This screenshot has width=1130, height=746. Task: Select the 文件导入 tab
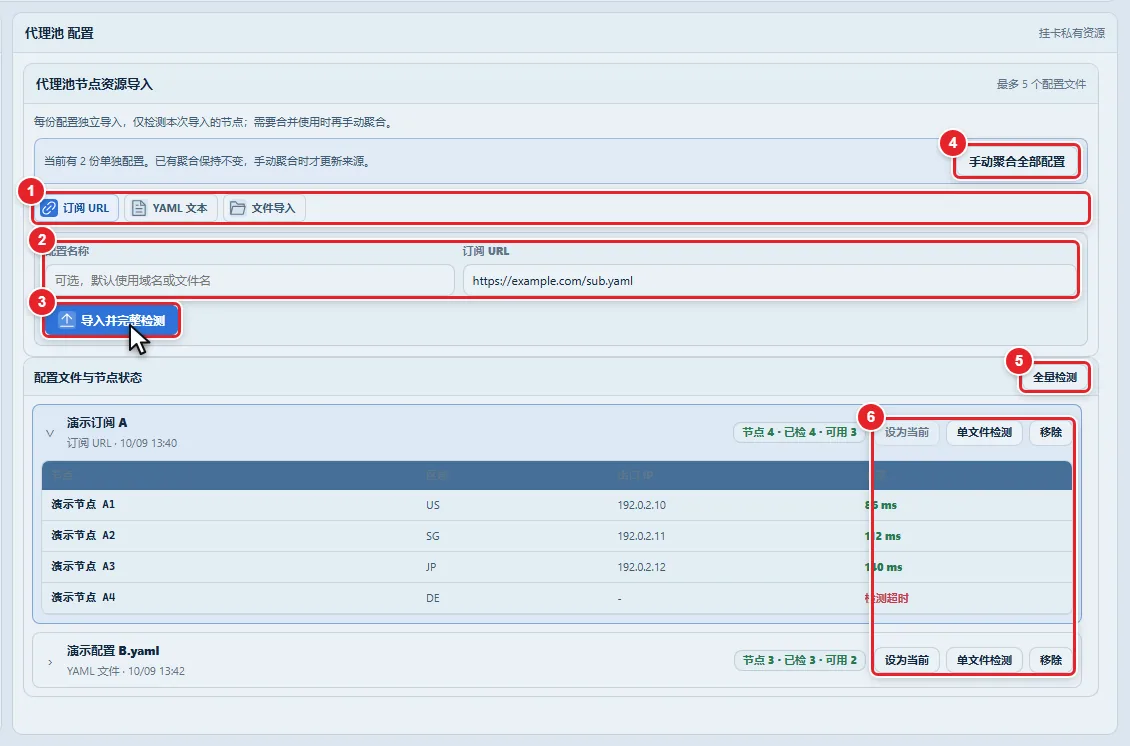[264, 208]
